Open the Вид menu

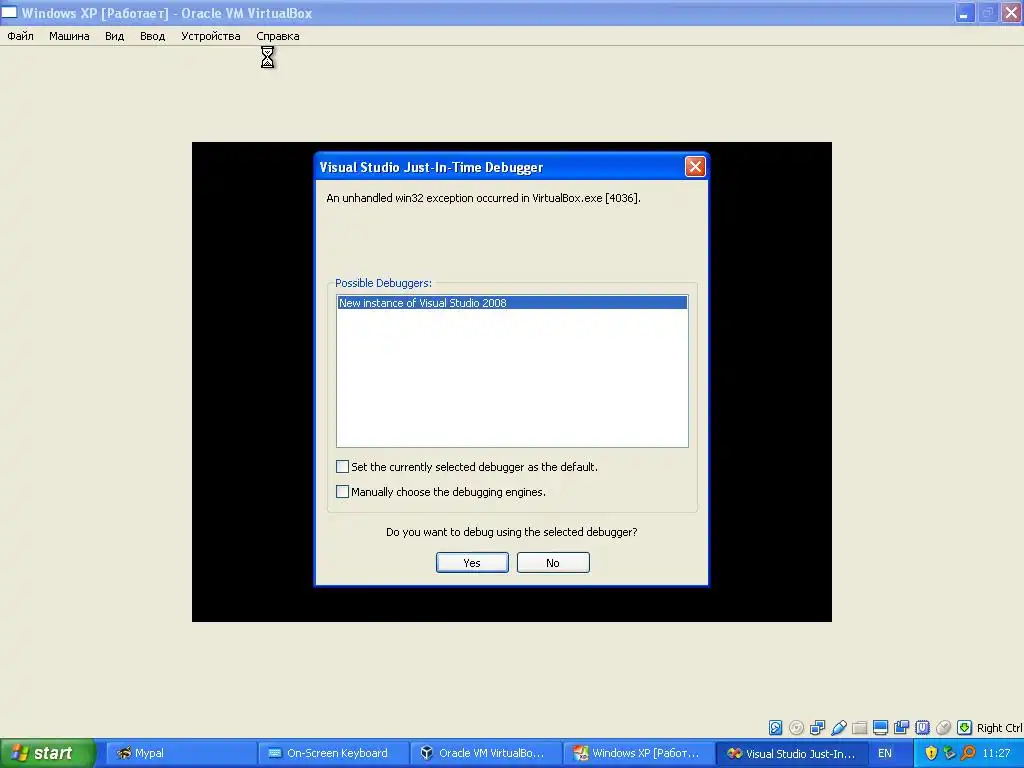114,36
